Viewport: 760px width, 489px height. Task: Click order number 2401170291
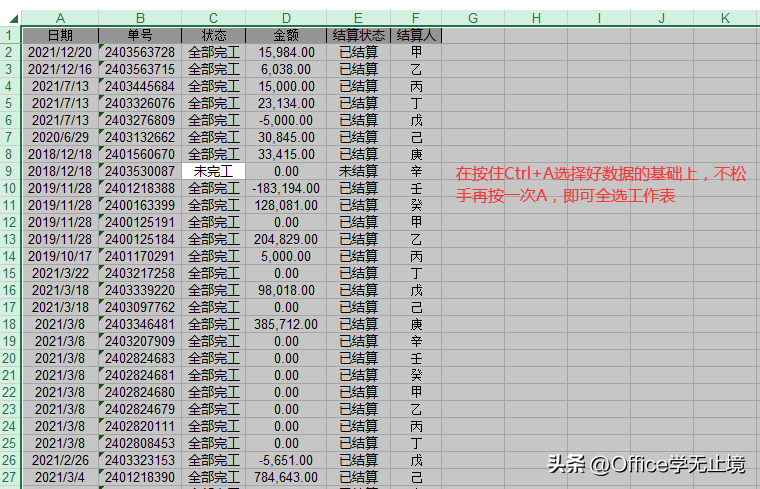[x=140, y=256]
